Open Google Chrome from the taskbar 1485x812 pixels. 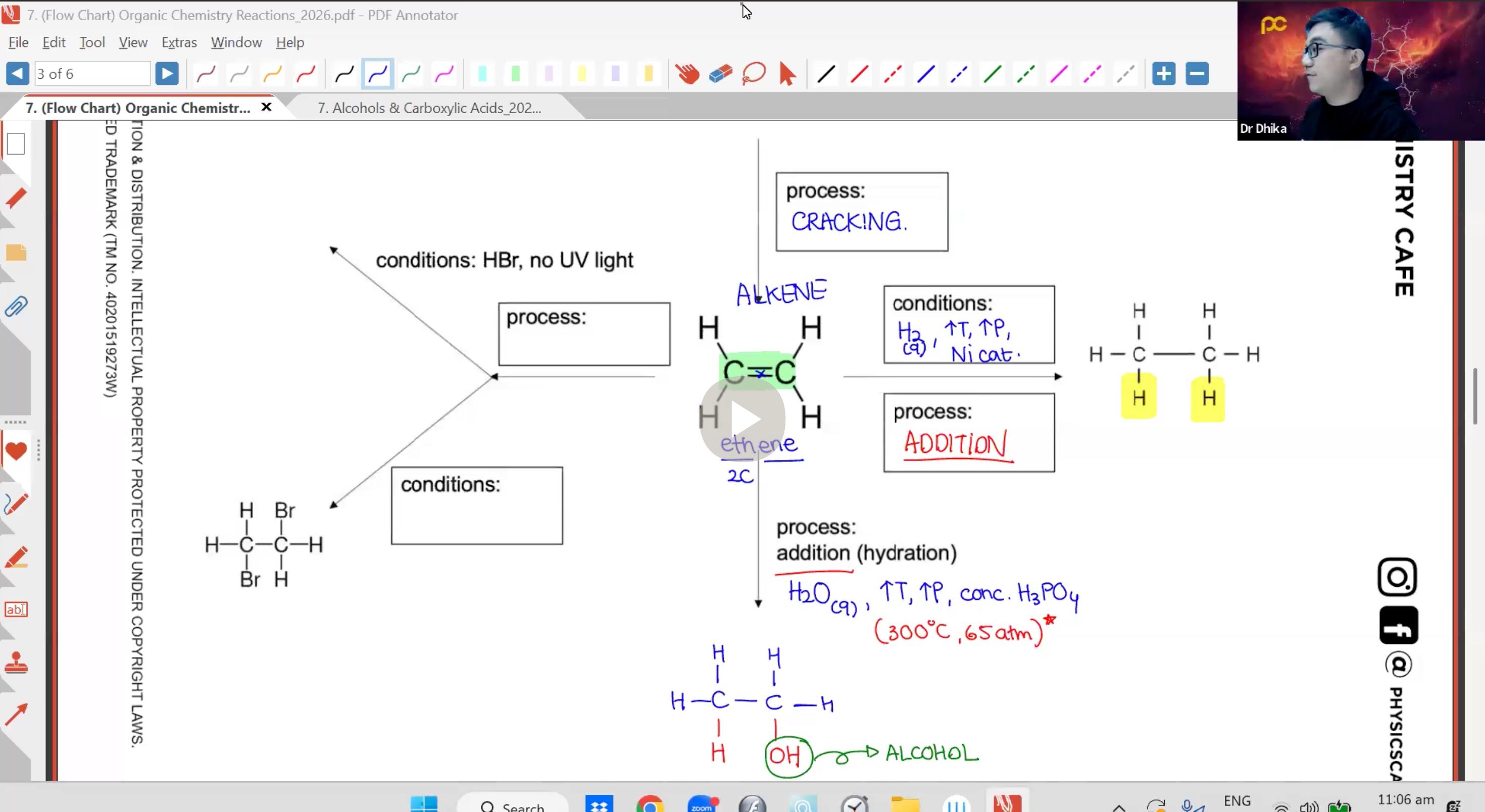650,803
